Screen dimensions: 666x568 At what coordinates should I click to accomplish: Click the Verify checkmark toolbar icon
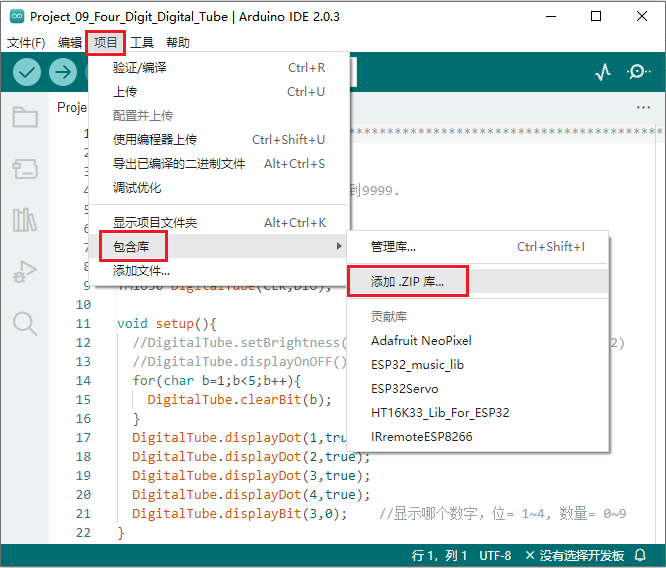(27, 72)
